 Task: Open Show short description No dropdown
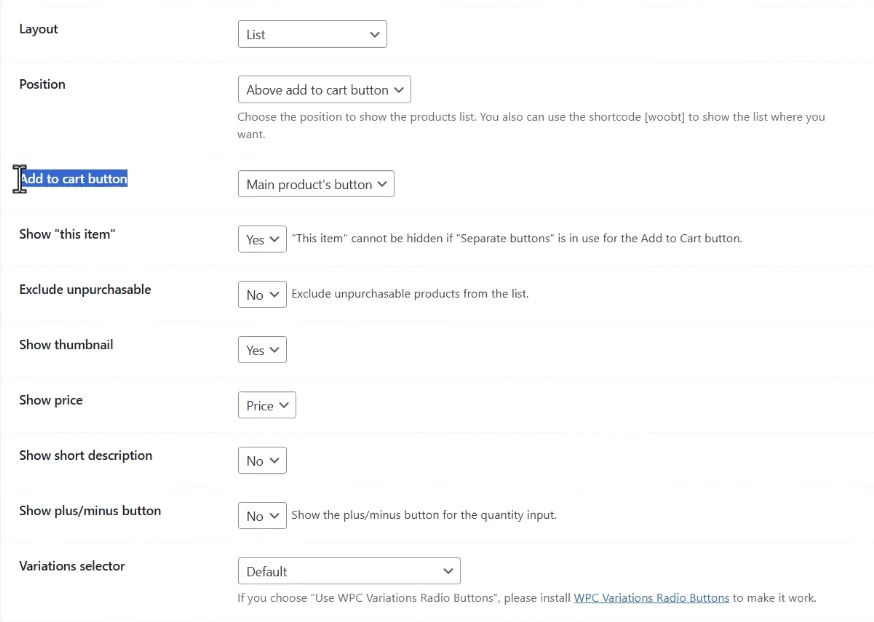click(262, 460)
